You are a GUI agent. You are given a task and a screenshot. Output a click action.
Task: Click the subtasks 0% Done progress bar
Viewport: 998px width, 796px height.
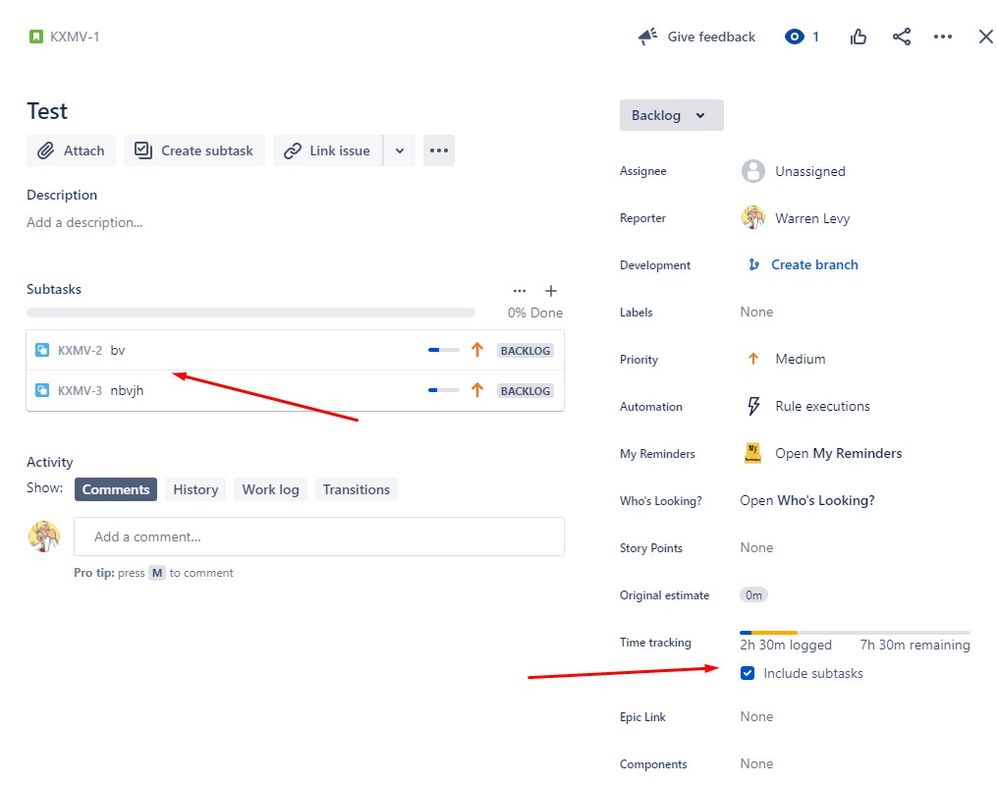pos(251,312)
